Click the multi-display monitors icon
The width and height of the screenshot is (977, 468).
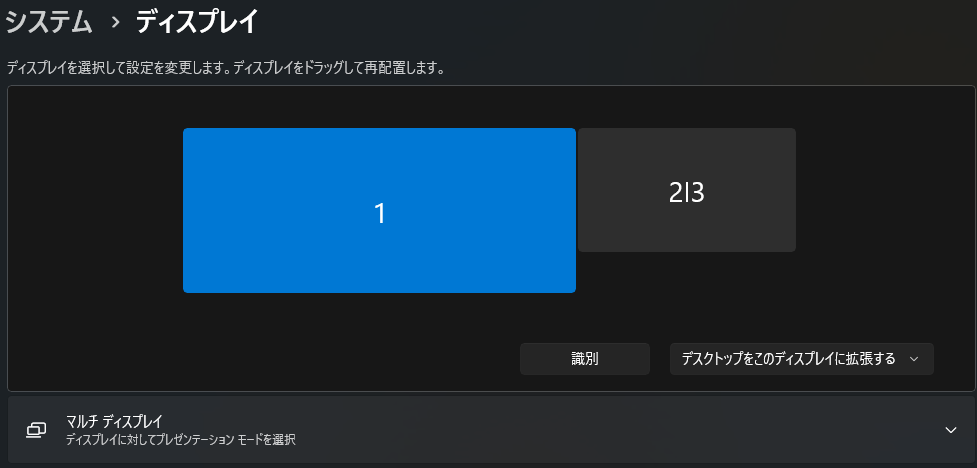click(36, 430)
